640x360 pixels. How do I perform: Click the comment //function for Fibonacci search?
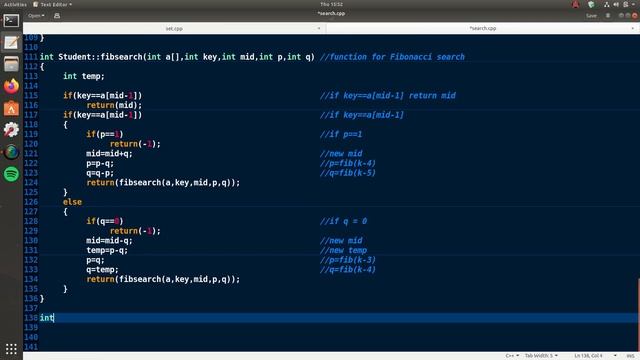[392, 57]
